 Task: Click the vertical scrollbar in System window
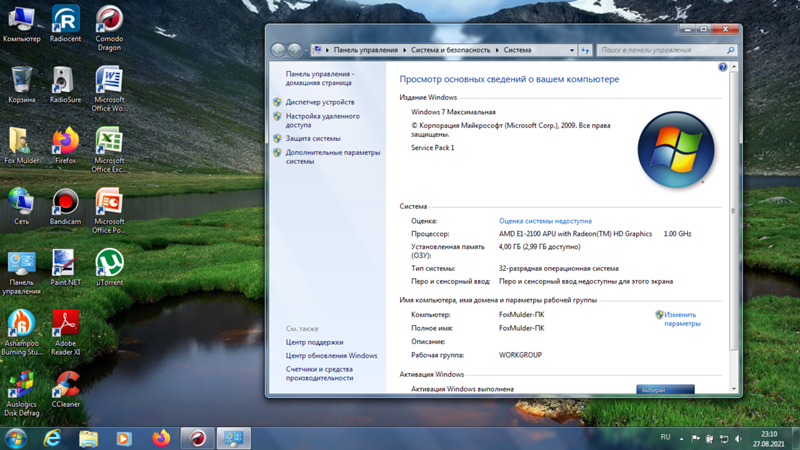[x=734, y=211]
